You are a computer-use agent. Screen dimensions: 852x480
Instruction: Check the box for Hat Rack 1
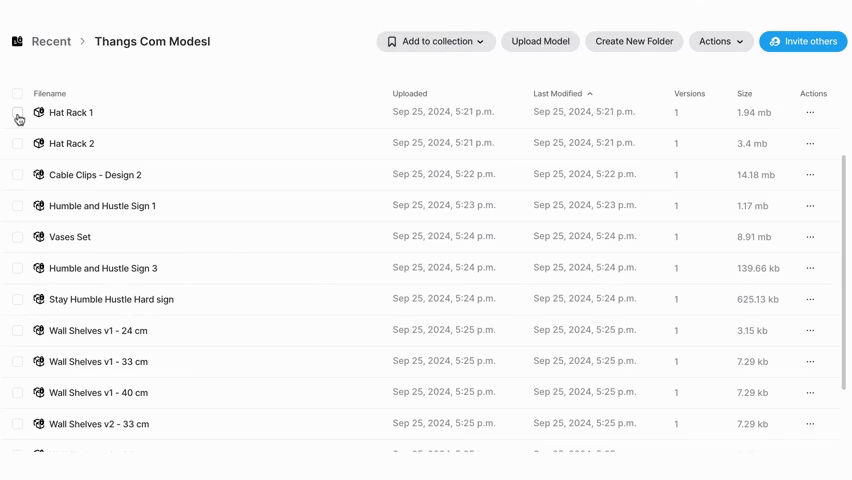click(17, 113)
